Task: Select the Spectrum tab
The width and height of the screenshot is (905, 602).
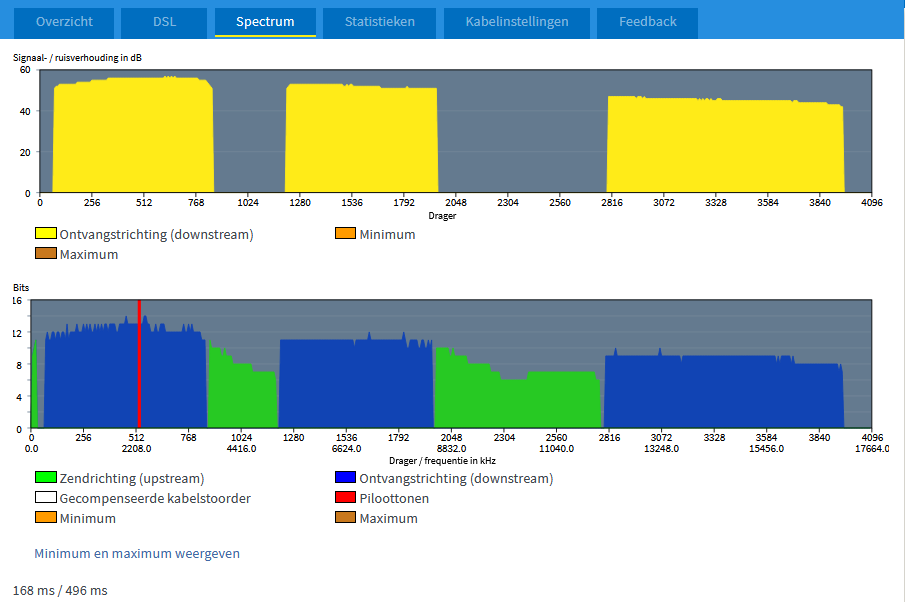Action: (x=265, y=22)
